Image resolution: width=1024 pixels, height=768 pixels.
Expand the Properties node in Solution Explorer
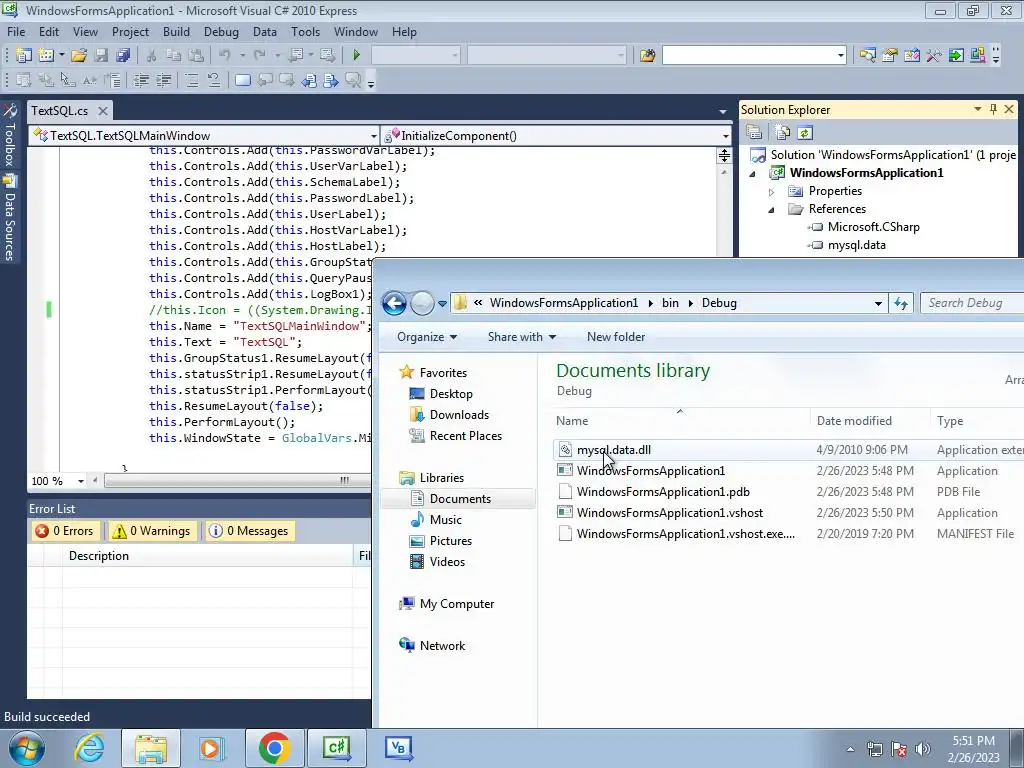pyautogui.click(x=771, y=192)
